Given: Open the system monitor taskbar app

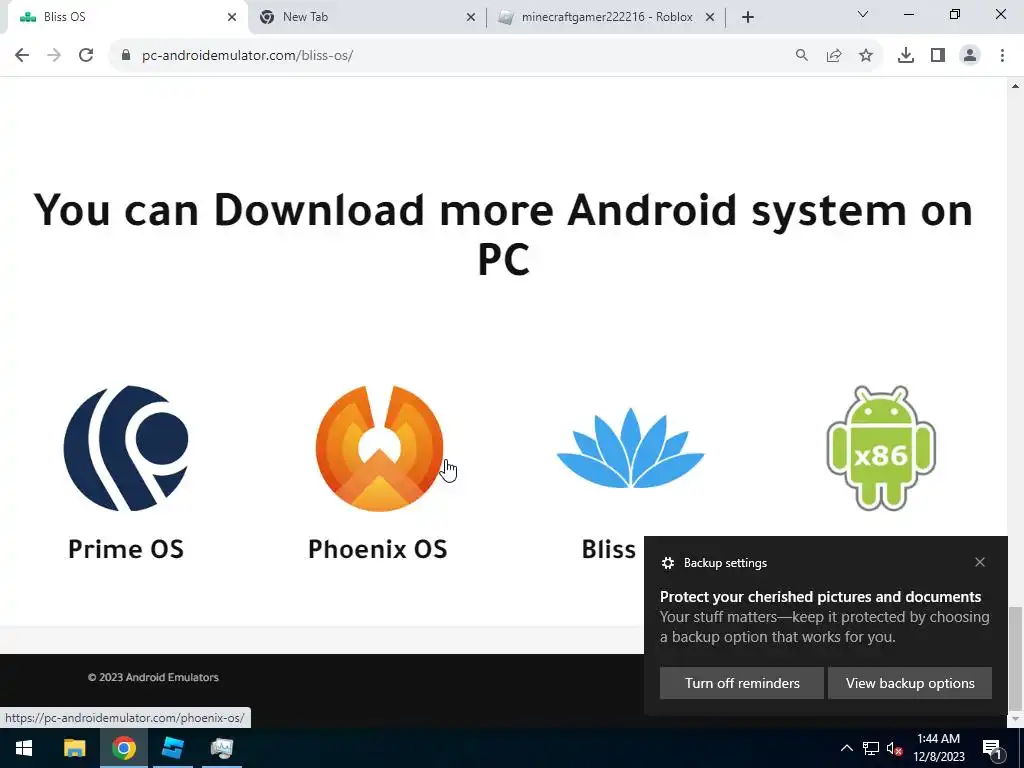Looking at the screenshot, I should pyautogui.click(x=222, y=748).
